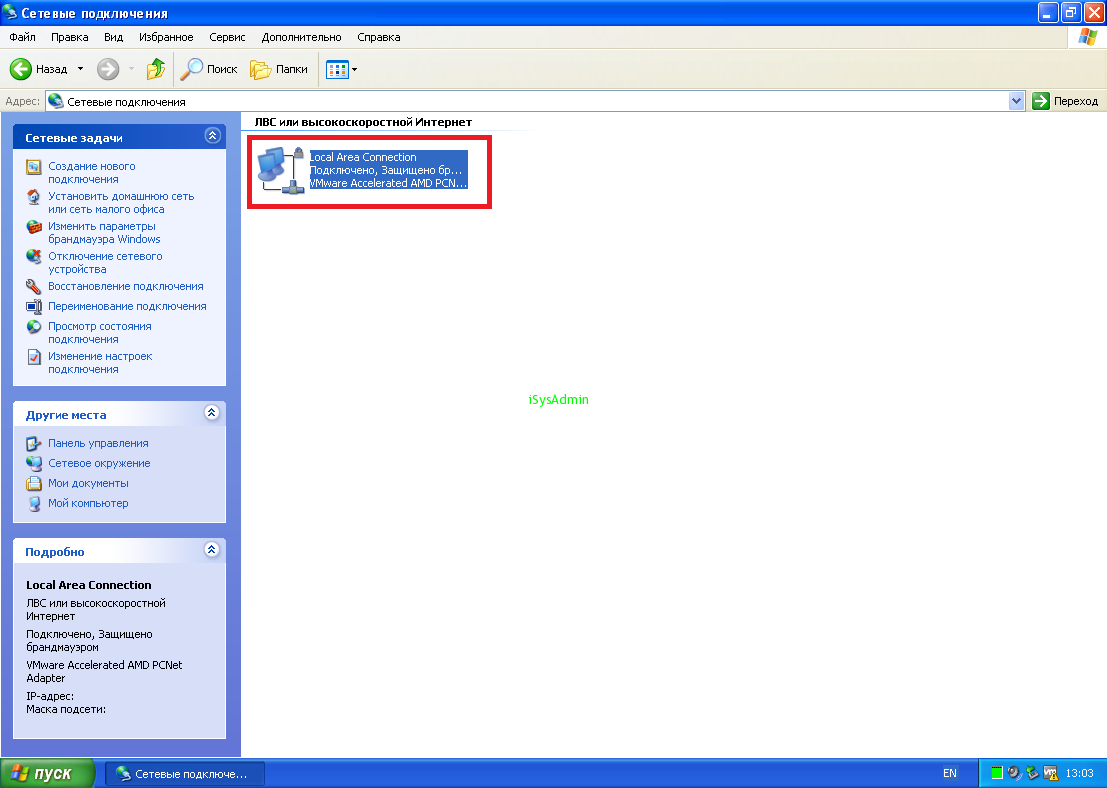Screen dimensions: 1107x788
Task: Click the green Back arrow button
Action: coord(20,68)
